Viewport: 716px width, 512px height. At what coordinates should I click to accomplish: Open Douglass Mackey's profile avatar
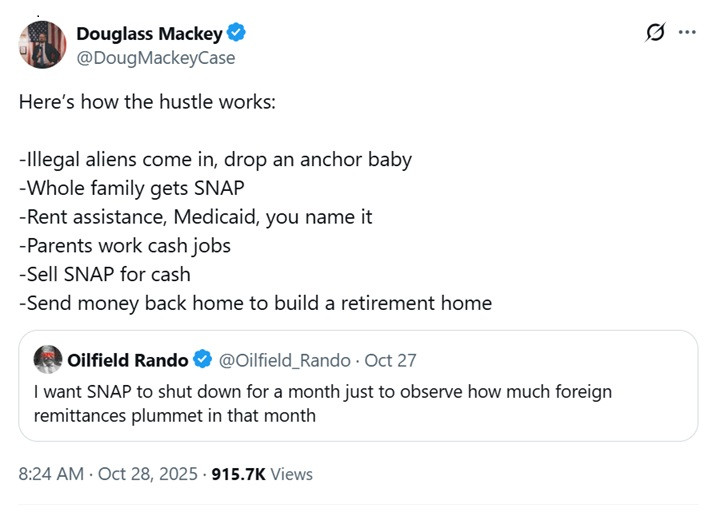click(x=43, y=45)
